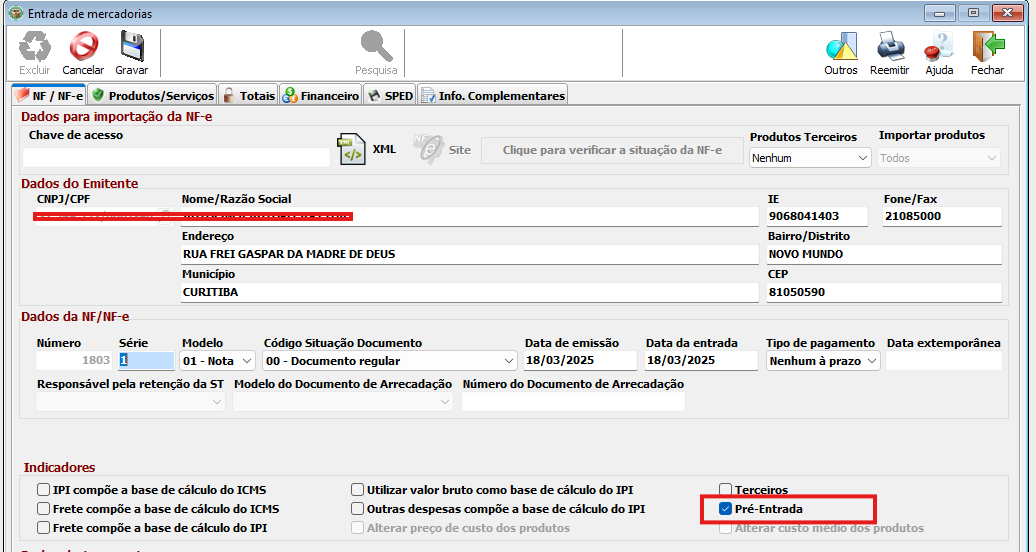This screenshot has height=552, width=1036.
Task: Open the Financeiro tab
Action: click(x=321, y=96)
